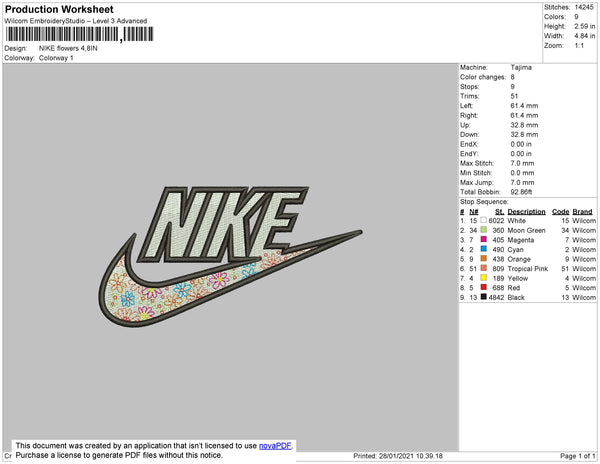Click the 'Printed: 28/01/2021 10.39.18' footer text
This screenshot has width=600, height=464.
[398, 456]
